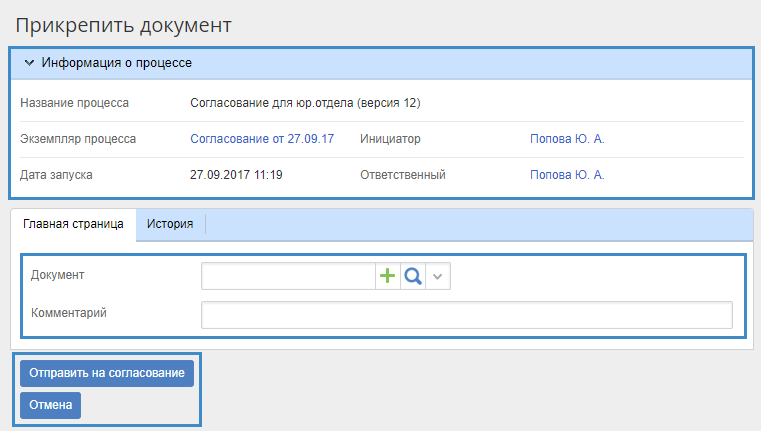Click the Прикрепить документ page title
761x431 pixels.
point(124,22)
